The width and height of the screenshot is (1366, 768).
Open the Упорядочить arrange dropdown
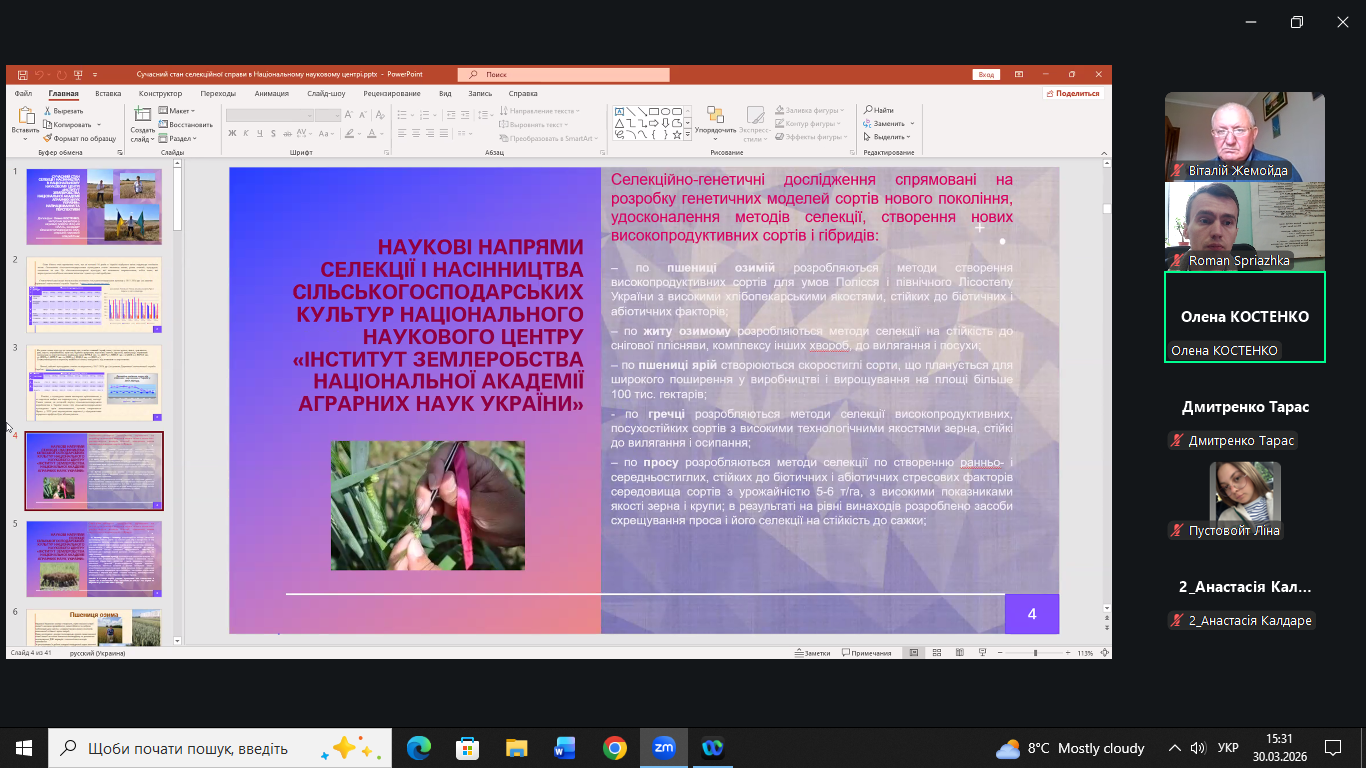[x=715, y=122]
